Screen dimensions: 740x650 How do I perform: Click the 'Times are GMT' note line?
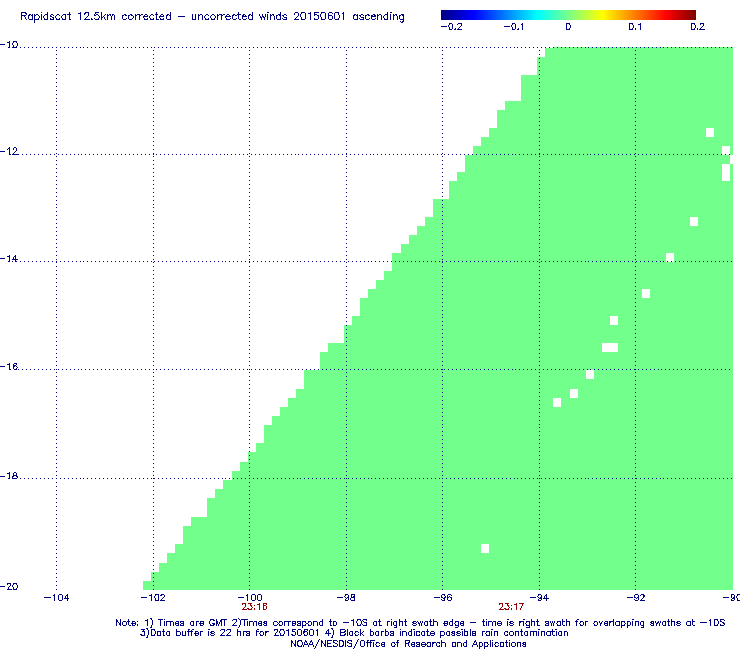click(x=420, y=623)
